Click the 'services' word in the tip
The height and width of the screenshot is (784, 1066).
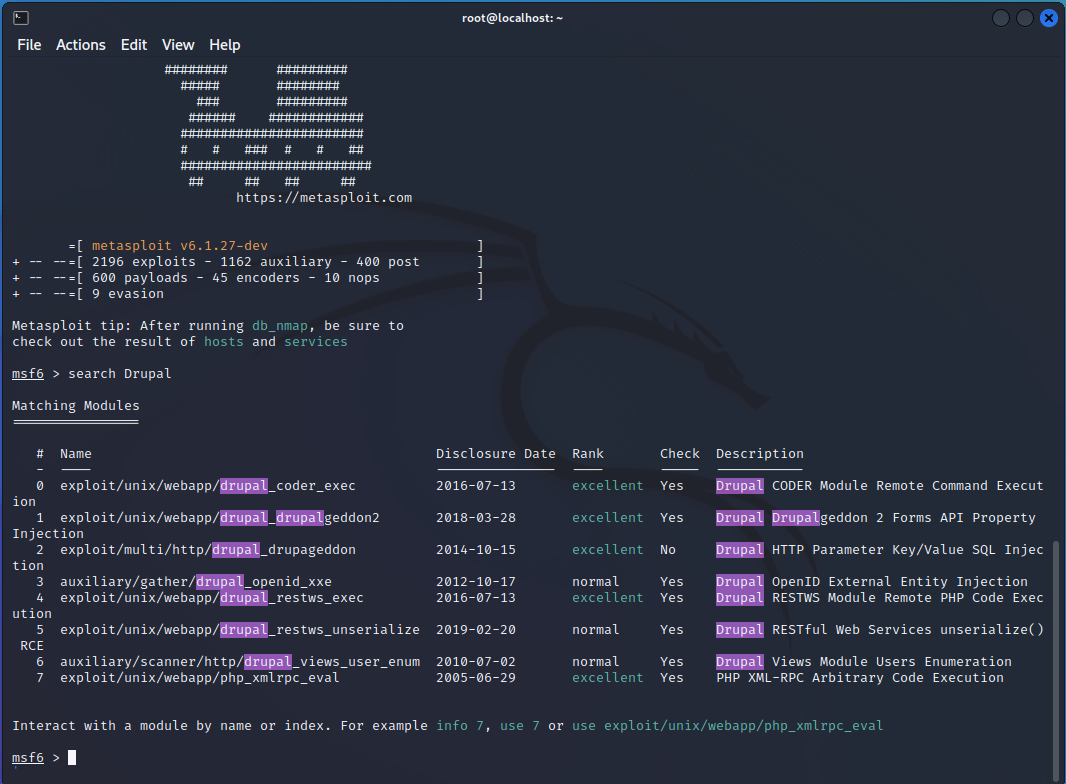coord(315,341)
